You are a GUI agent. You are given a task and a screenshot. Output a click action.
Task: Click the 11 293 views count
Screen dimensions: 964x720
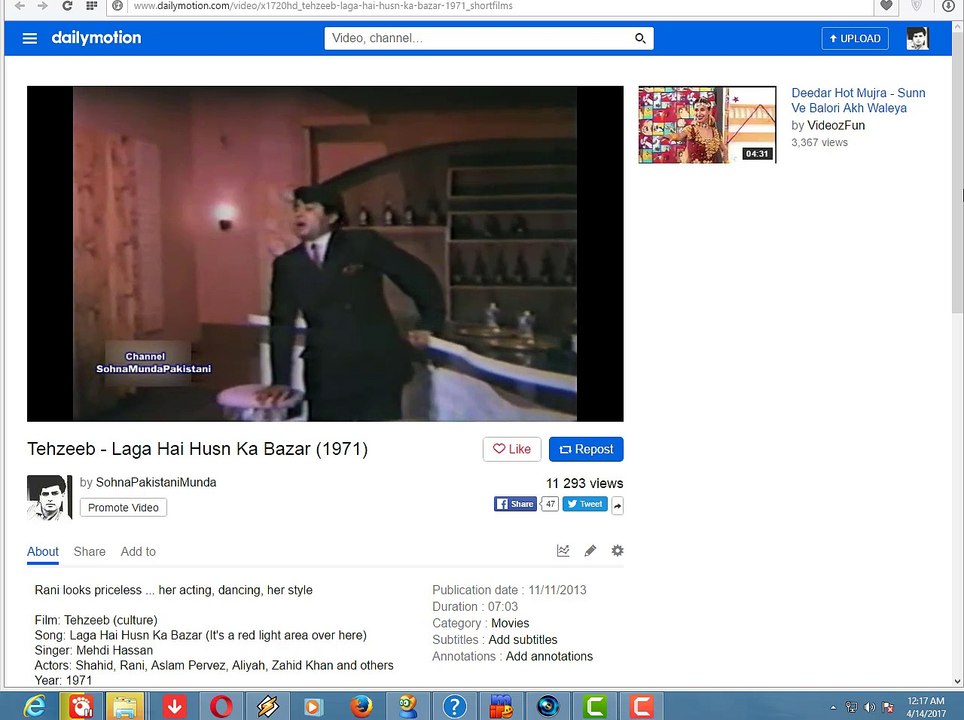[584, 483]
